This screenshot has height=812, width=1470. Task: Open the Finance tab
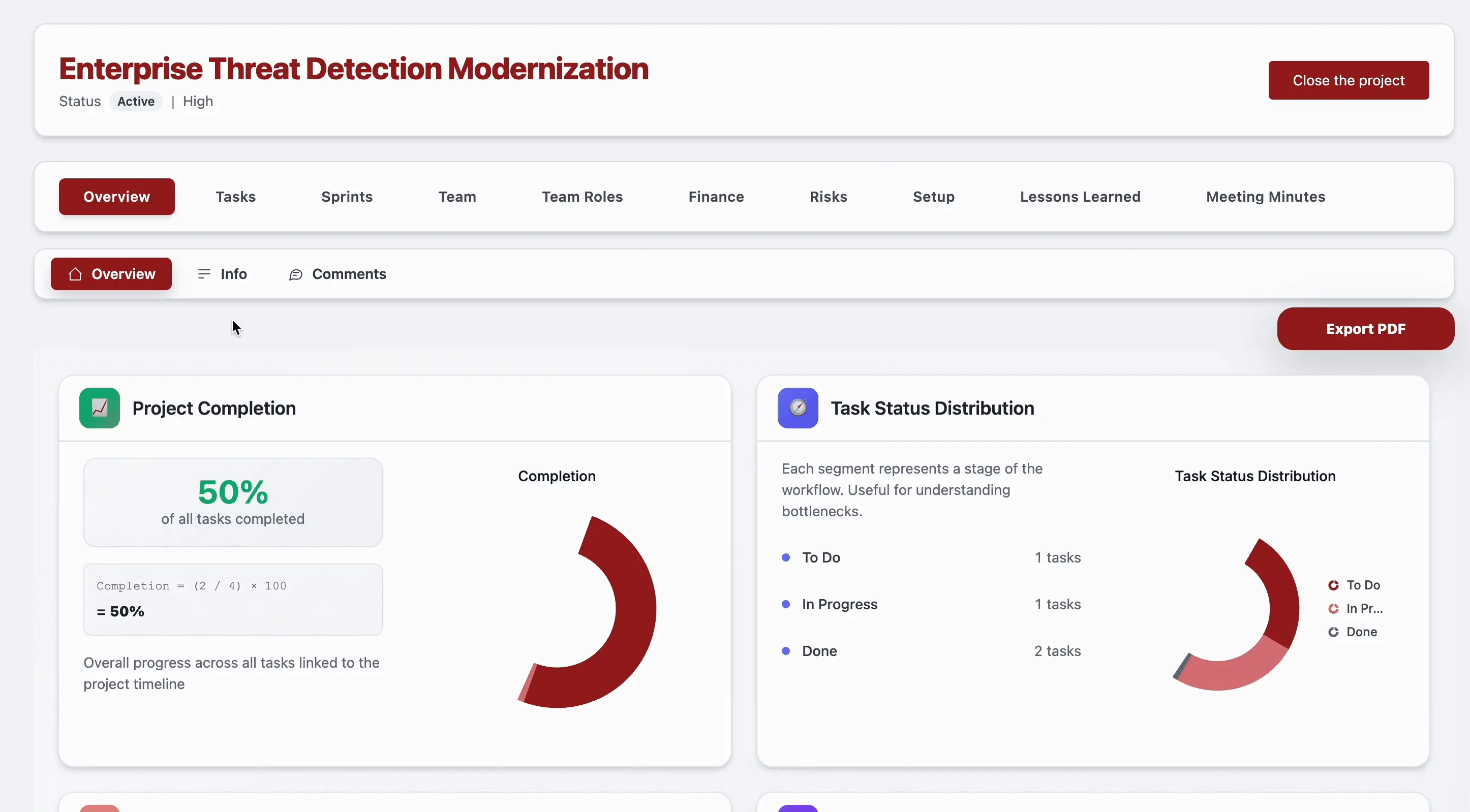point(716,196)
